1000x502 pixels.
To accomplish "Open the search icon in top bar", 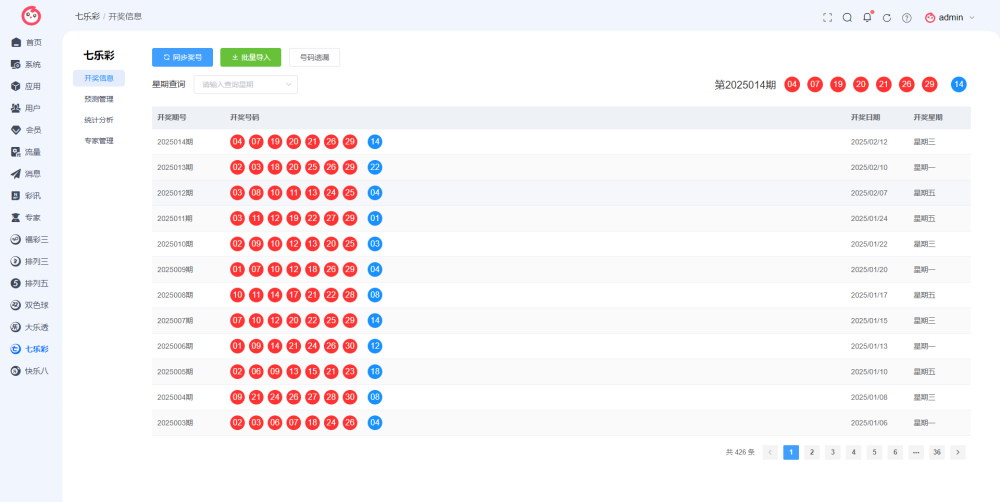I will coord(847,18).
